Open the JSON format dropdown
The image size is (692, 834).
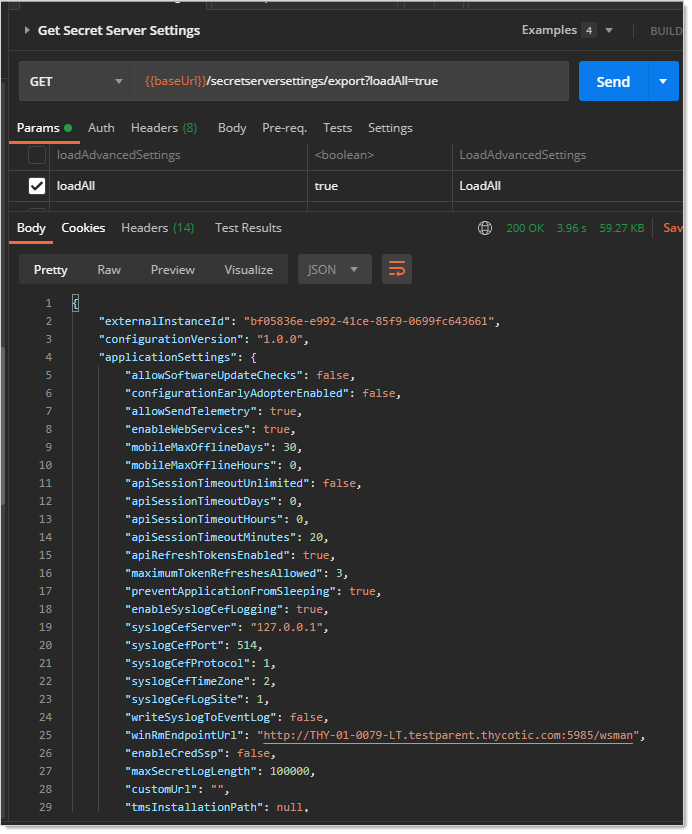click(334, 269)
